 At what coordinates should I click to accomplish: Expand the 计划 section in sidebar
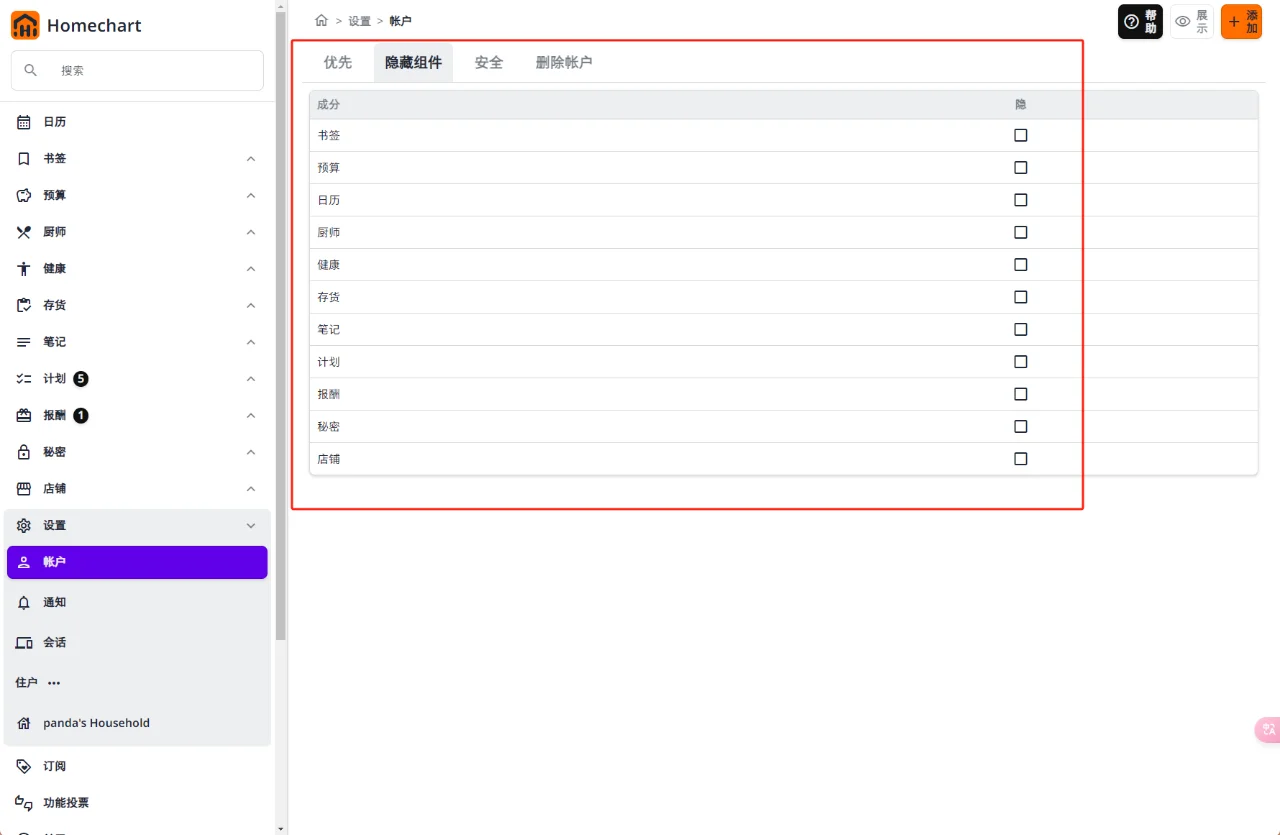pyautogui.click(x=250, y=378)
